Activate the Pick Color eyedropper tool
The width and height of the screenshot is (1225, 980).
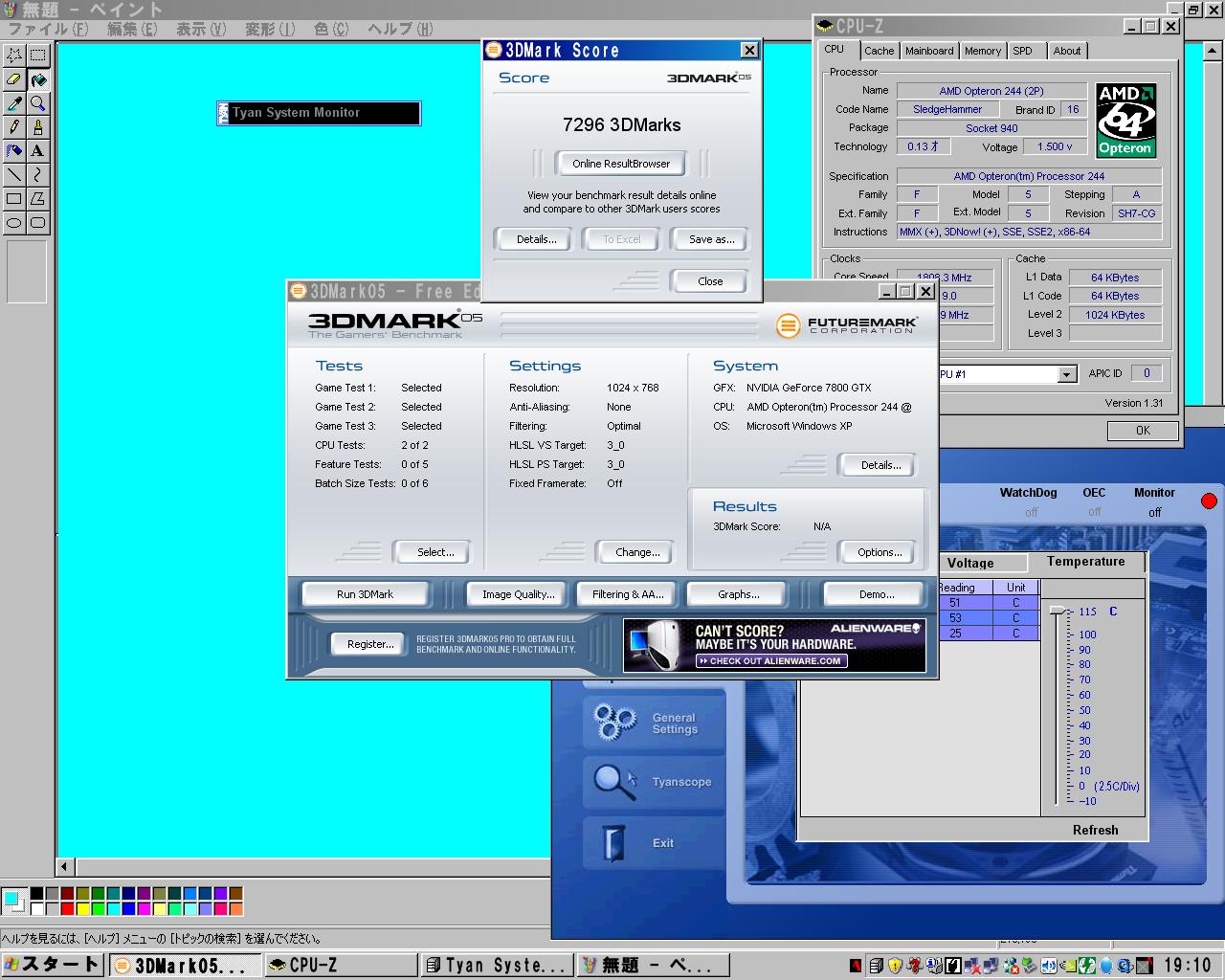(14, 103)
